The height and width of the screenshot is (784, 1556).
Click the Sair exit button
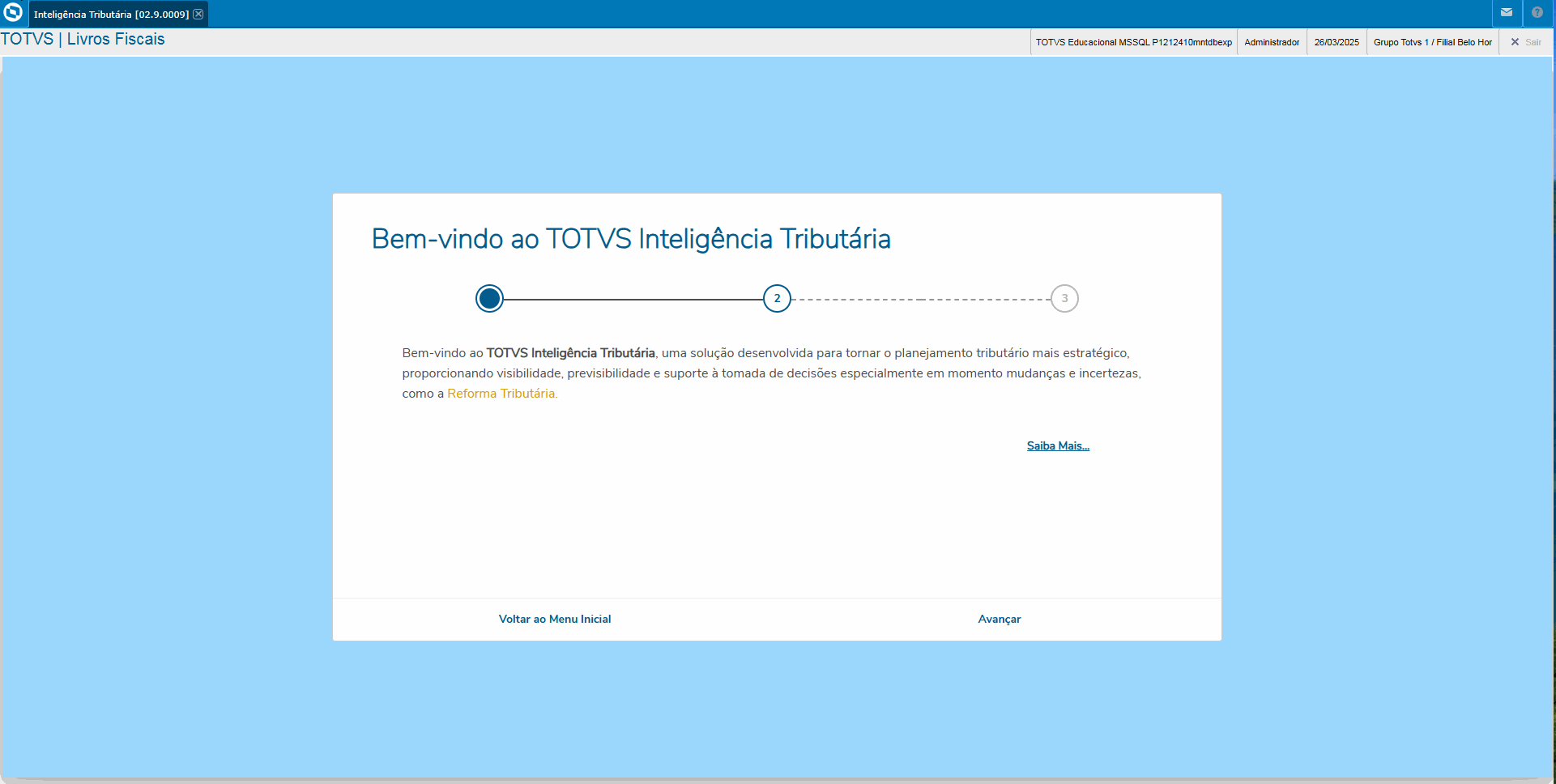[1526, 42]
